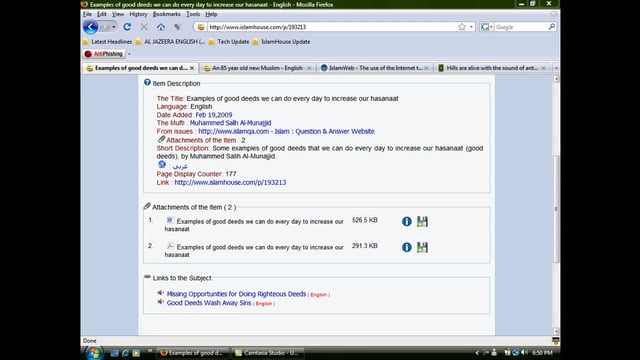Open IslamHouse Update bookmark folder
The width and height of the screenshot is (640, 360).
tap(282, 42)
